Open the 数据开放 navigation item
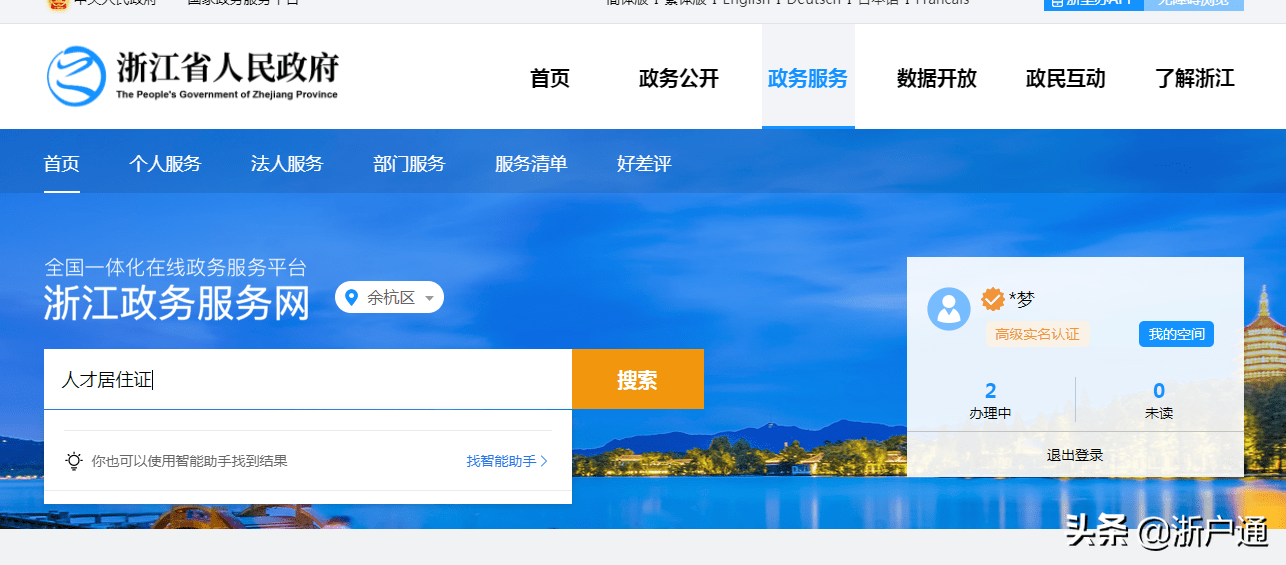This screenshot has height=565, width=1286. point(937,78)
